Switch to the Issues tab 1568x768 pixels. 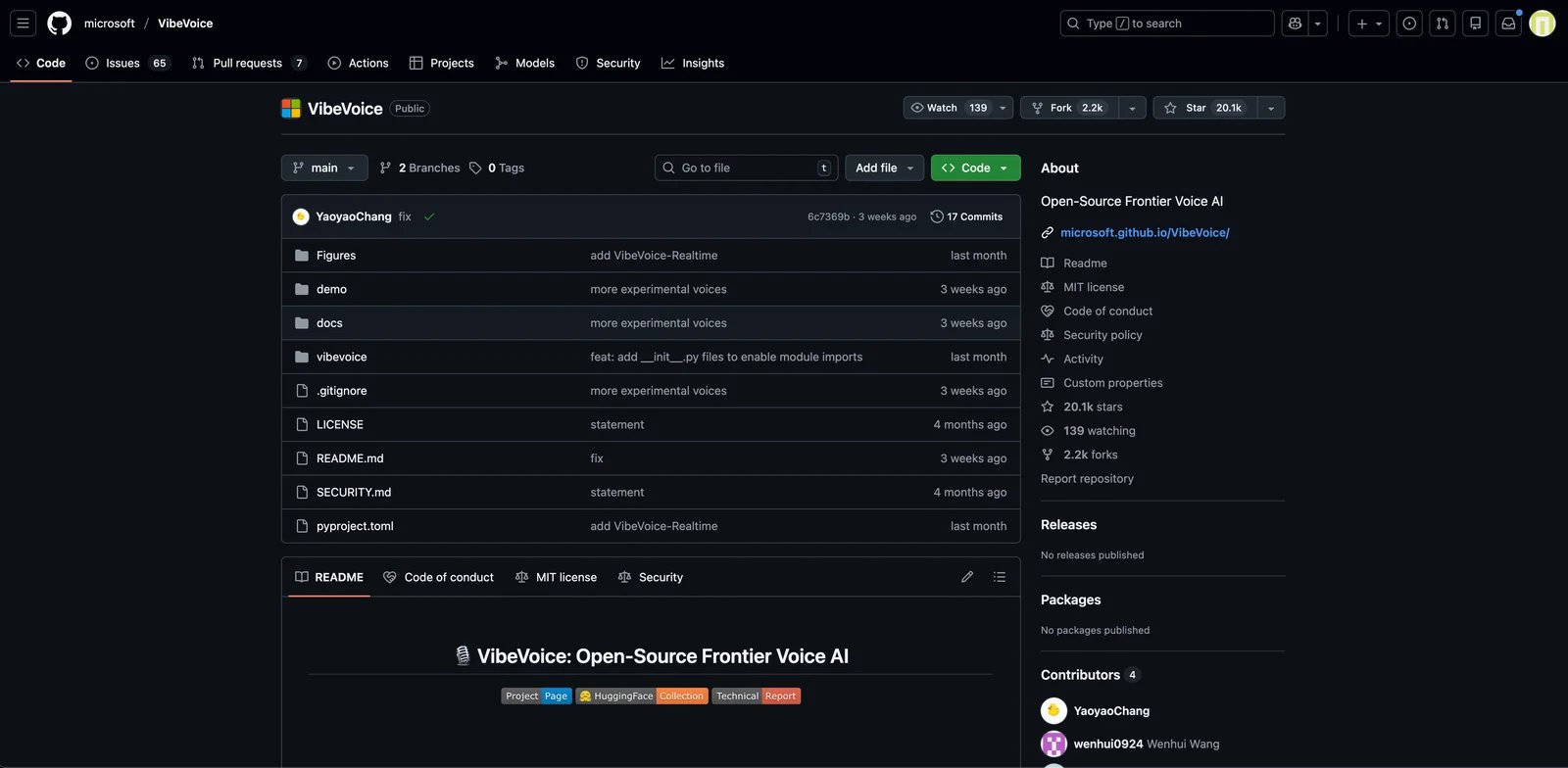(127, 63)
